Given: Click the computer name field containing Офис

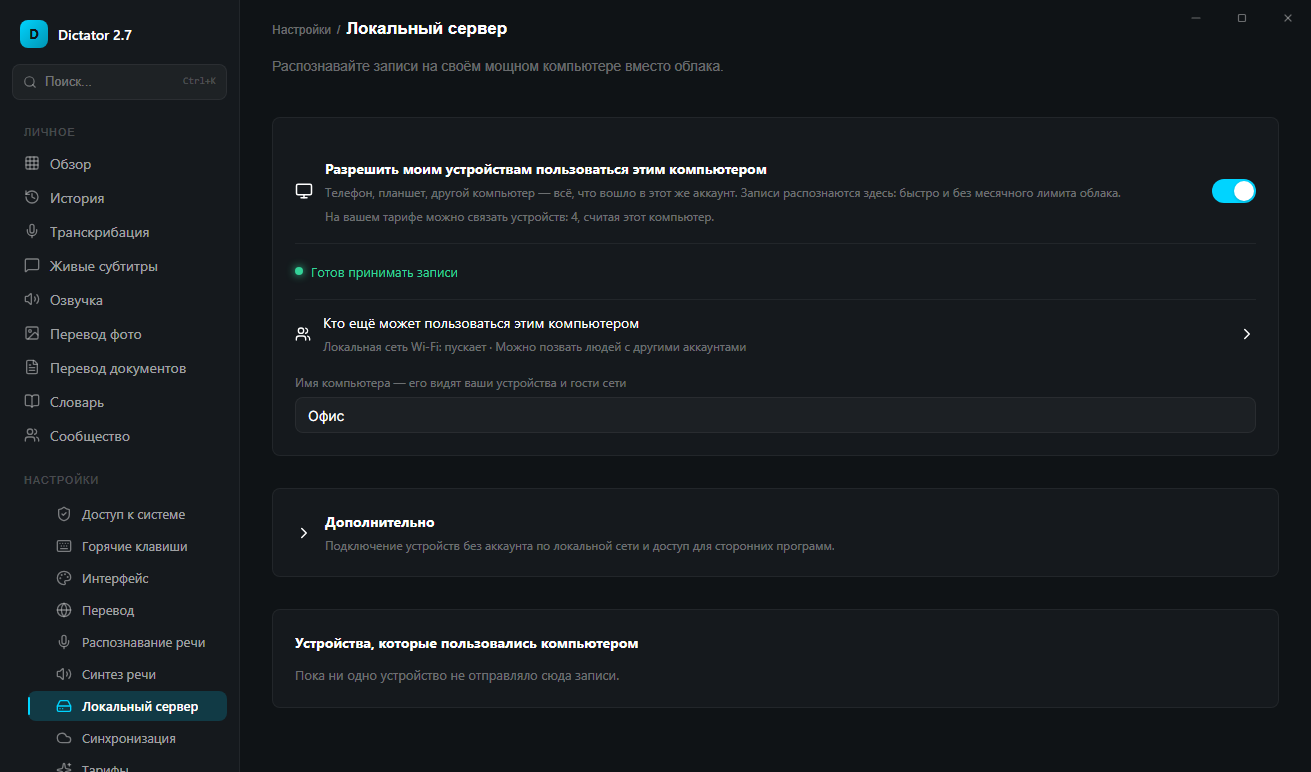Looking at the screenshot, I should (x=775, y=415).
